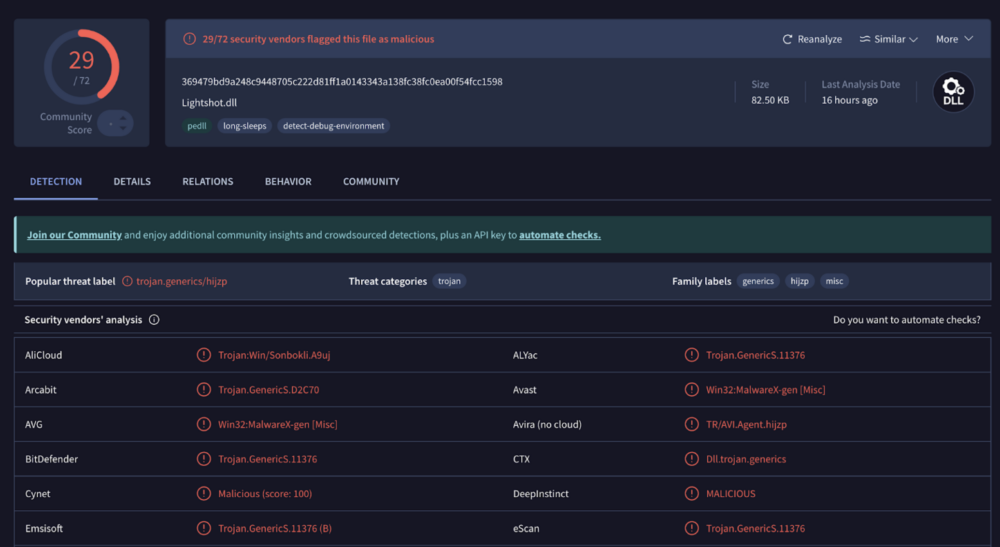Click the alert icon beside Avast's detection

pyautogui.click(x=691, y=390)
